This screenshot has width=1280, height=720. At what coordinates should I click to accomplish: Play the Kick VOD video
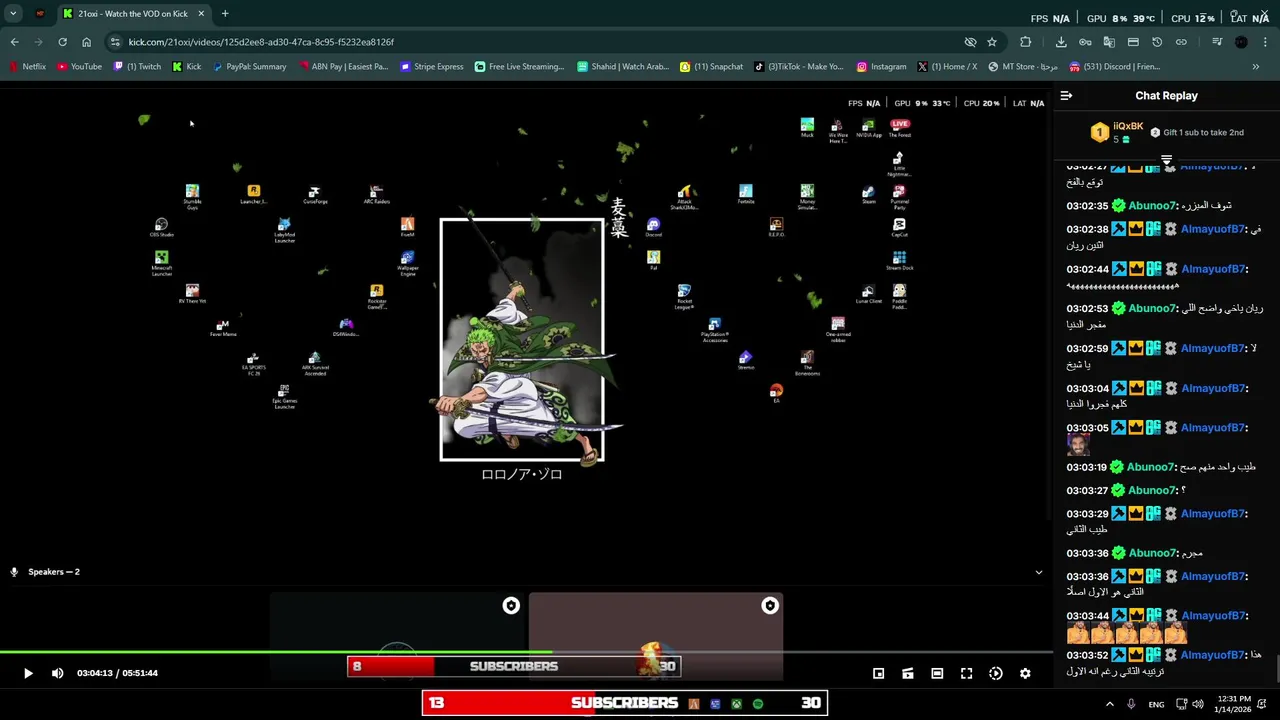28,673
